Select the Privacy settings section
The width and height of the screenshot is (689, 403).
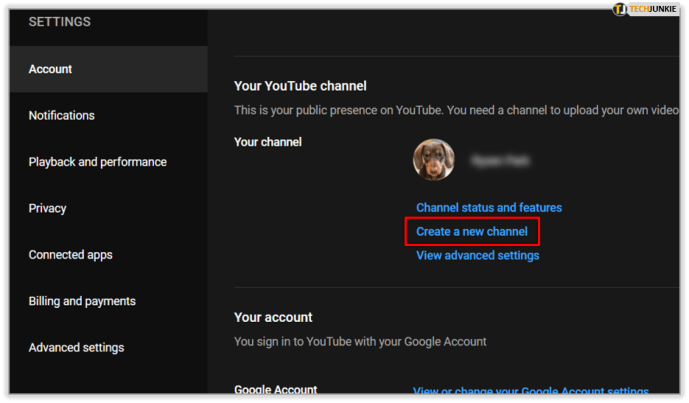click(x=47, y=208)
